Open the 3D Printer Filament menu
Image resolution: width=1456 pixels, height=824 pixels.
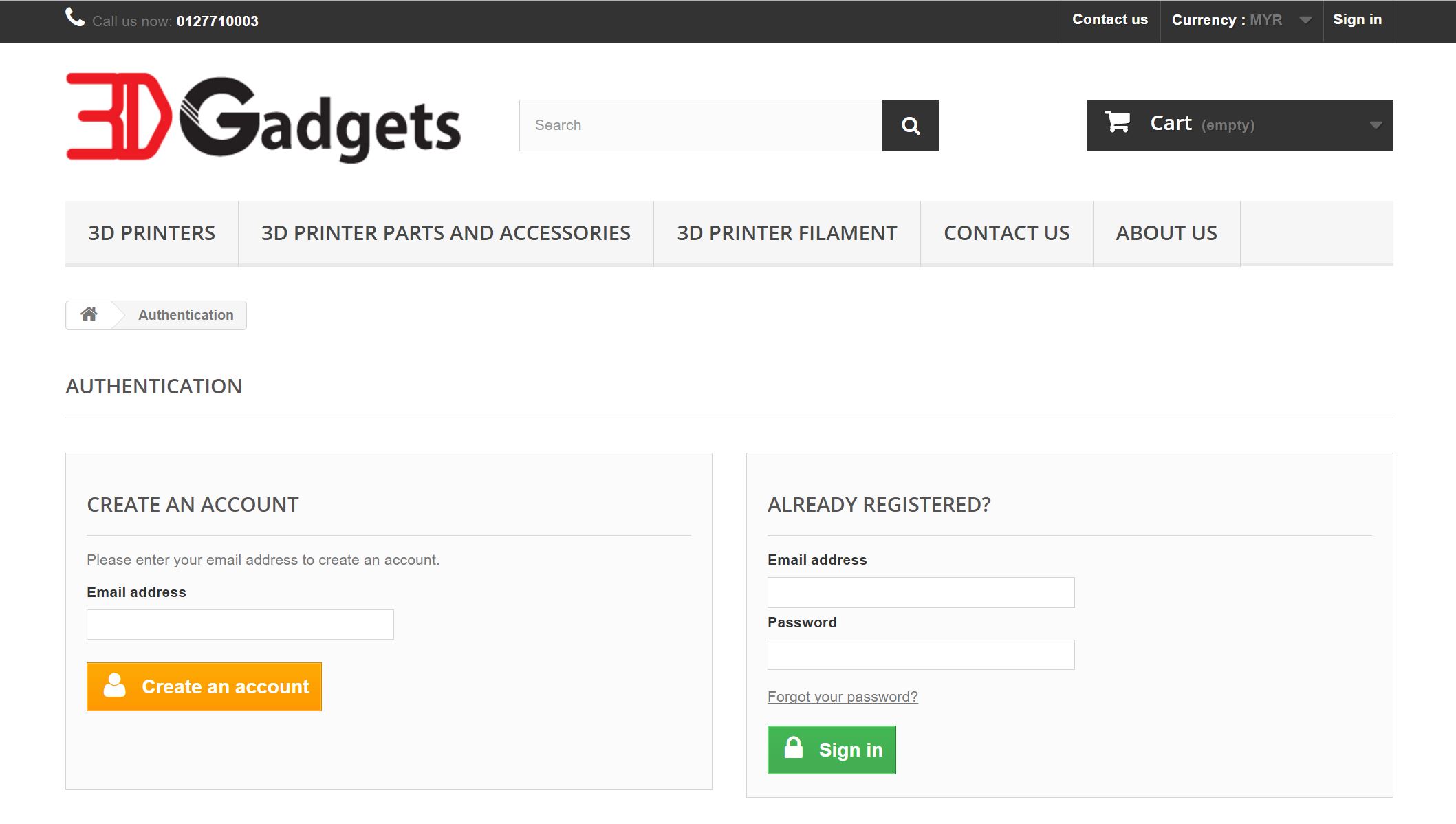787,233
